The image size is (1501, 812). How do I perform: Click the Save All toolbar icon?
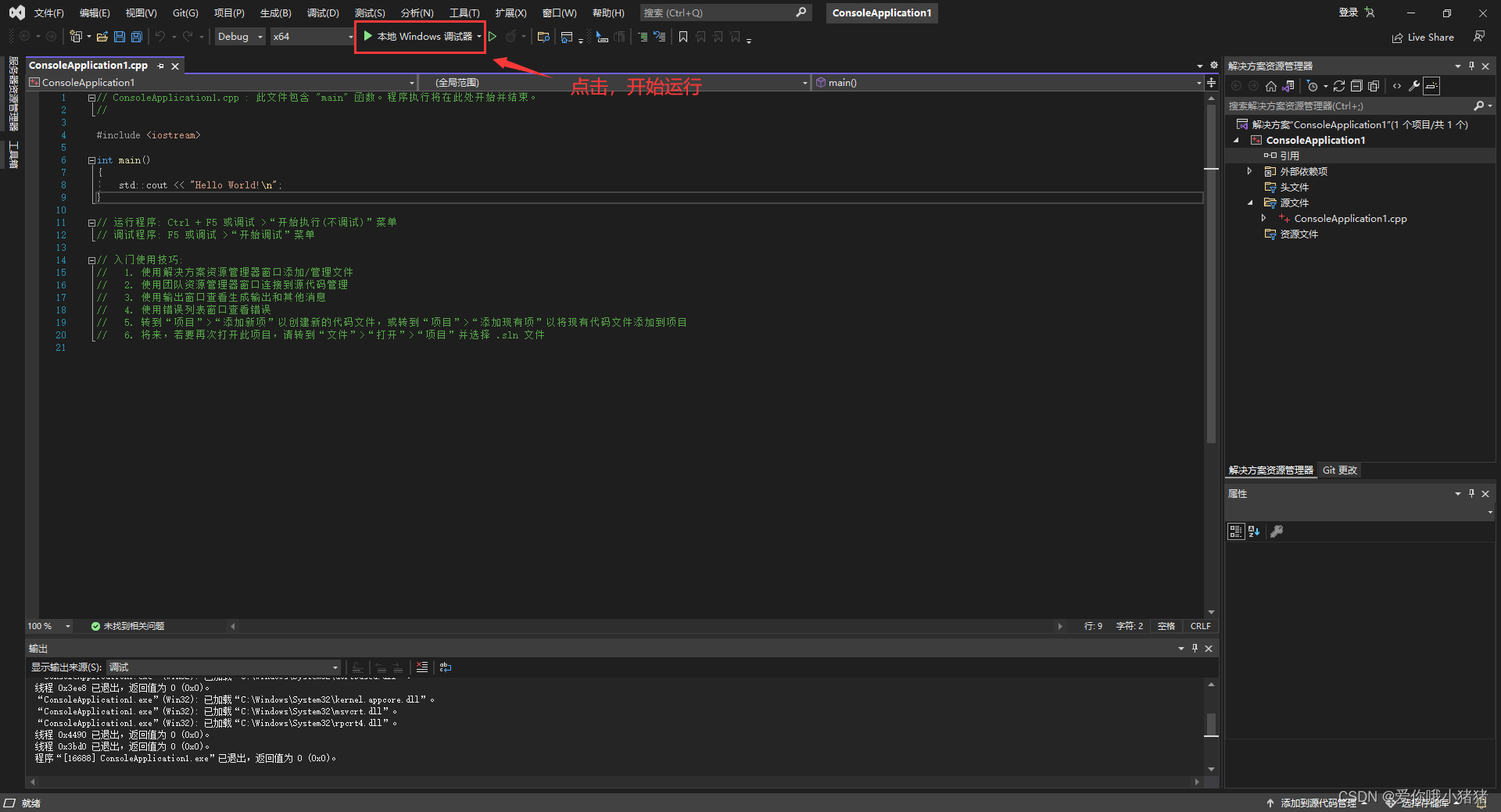coord(137,37)
